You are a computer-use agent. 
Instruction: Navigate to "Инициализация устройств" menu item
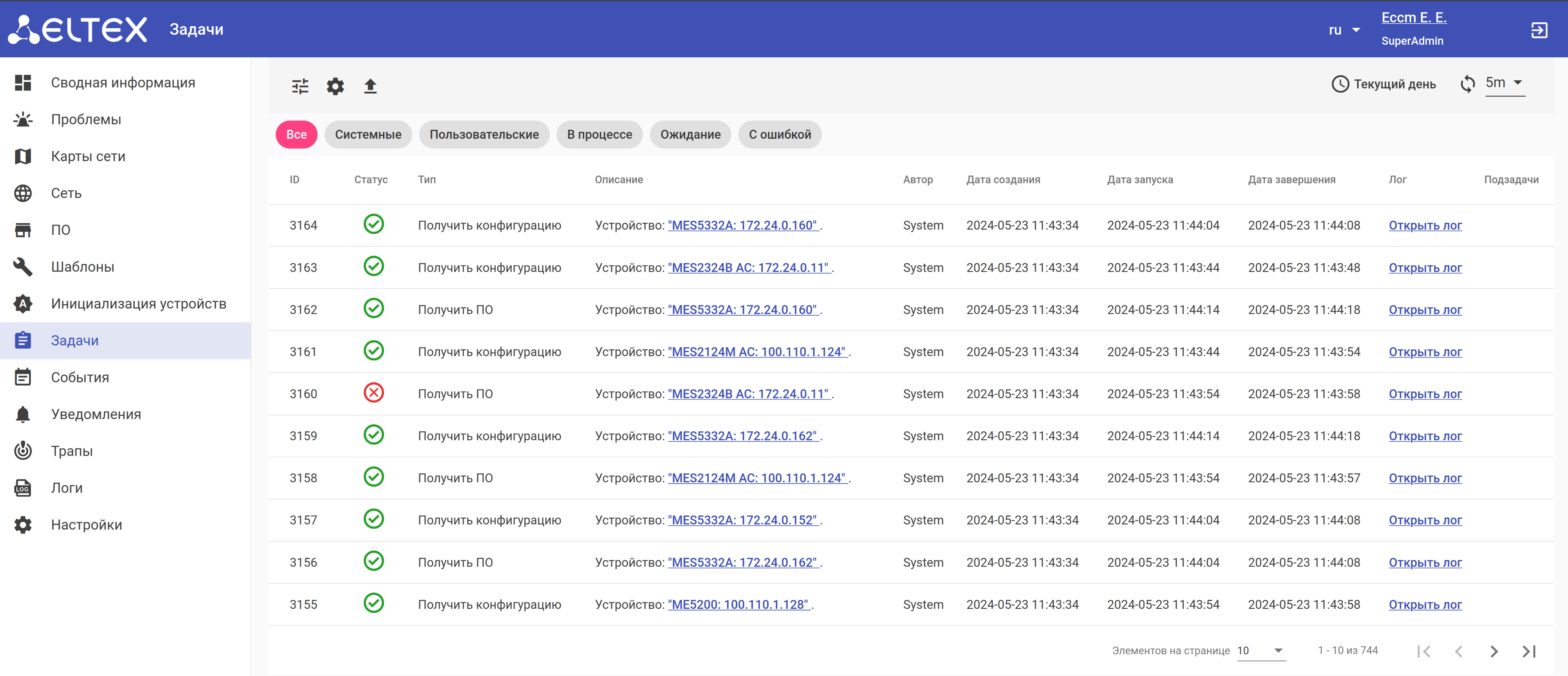pyautogui.click(x=138, y=304)
